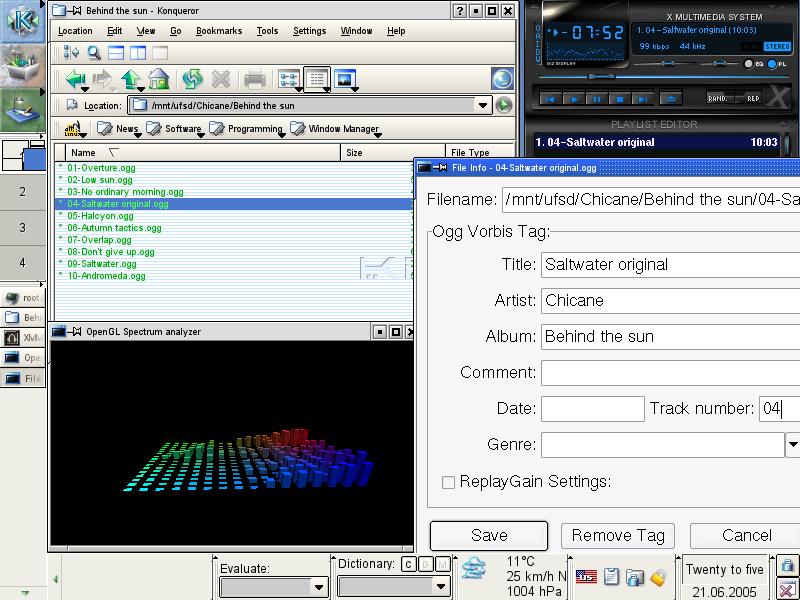Expand the location bar history dropdown
Viewport: 800px width, 600px height.
tap(482, 106)
